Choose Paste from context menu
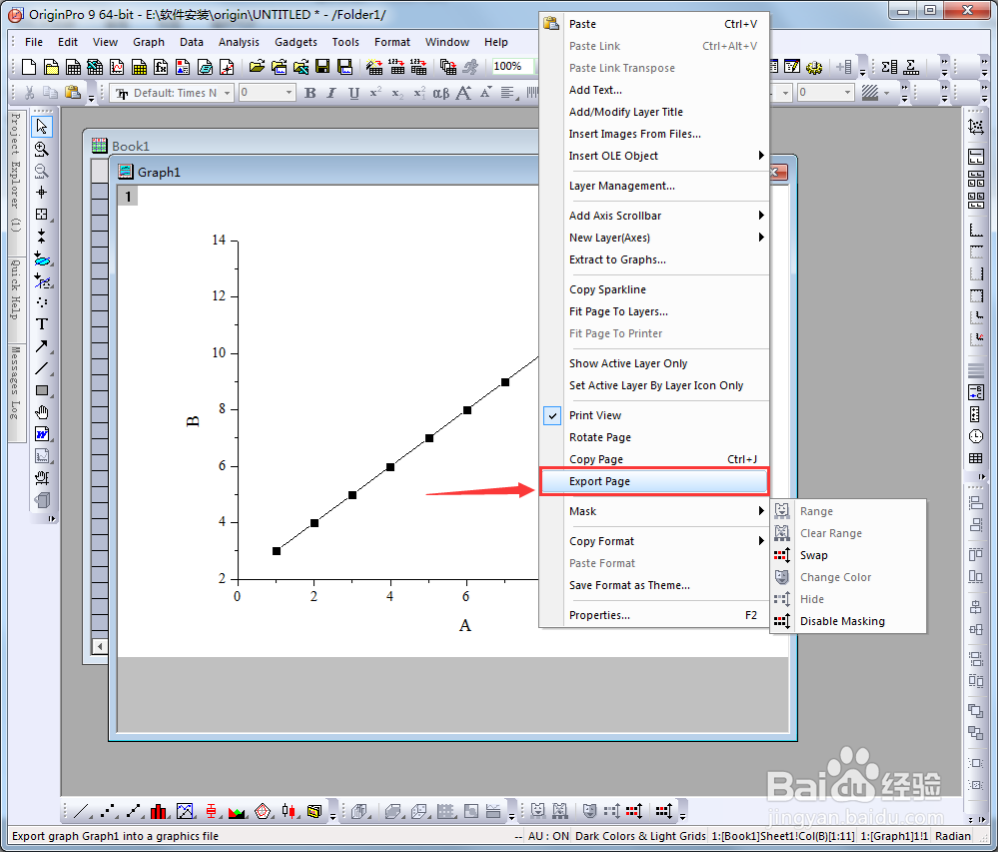998x852 pixels. 654,24
